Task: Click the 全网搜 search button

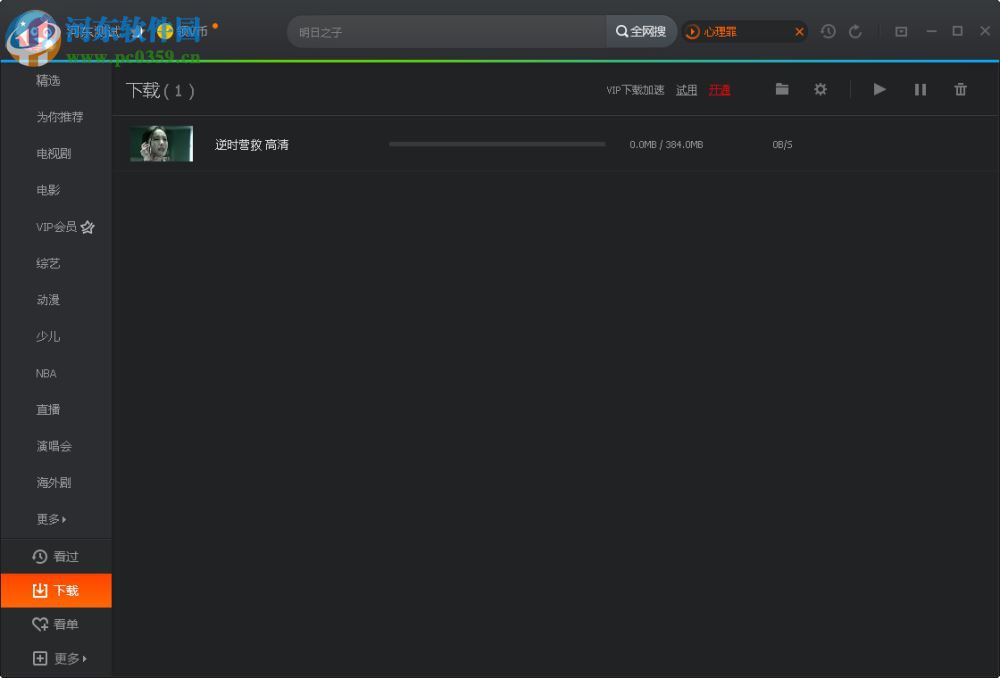Action: pyautogui.click(x=641, y=31)
